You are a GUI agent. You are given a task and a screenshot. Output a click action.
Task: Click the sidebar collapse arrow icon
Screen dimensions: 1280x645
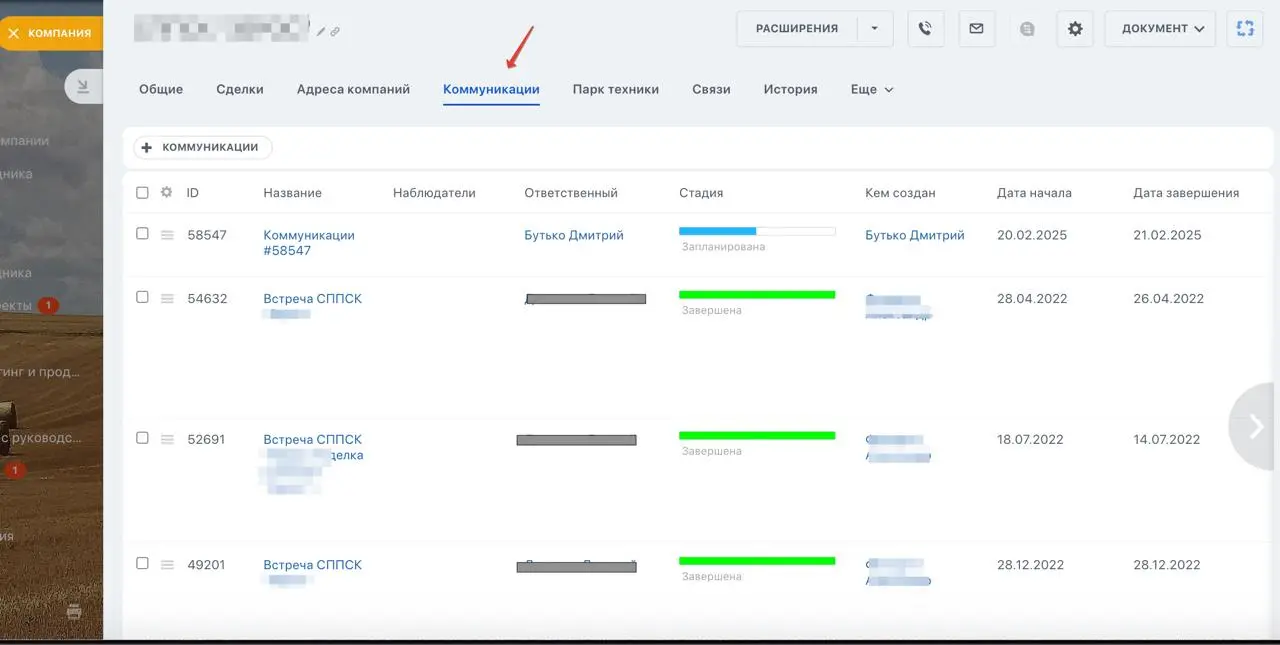[x=84, y=87]
